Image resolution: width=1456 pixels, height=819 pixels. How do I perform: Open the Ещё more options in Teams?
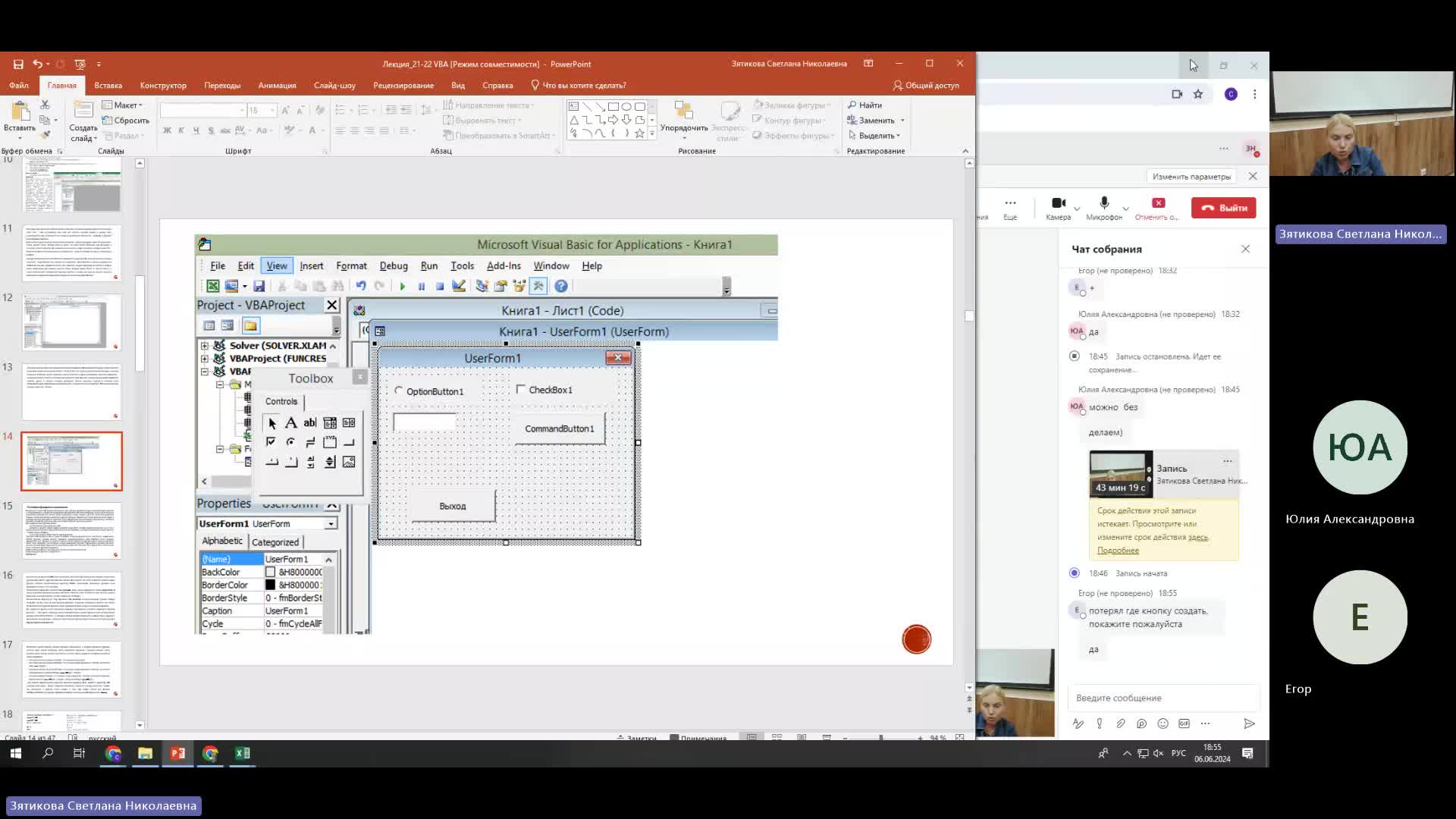pos(1010,208)
